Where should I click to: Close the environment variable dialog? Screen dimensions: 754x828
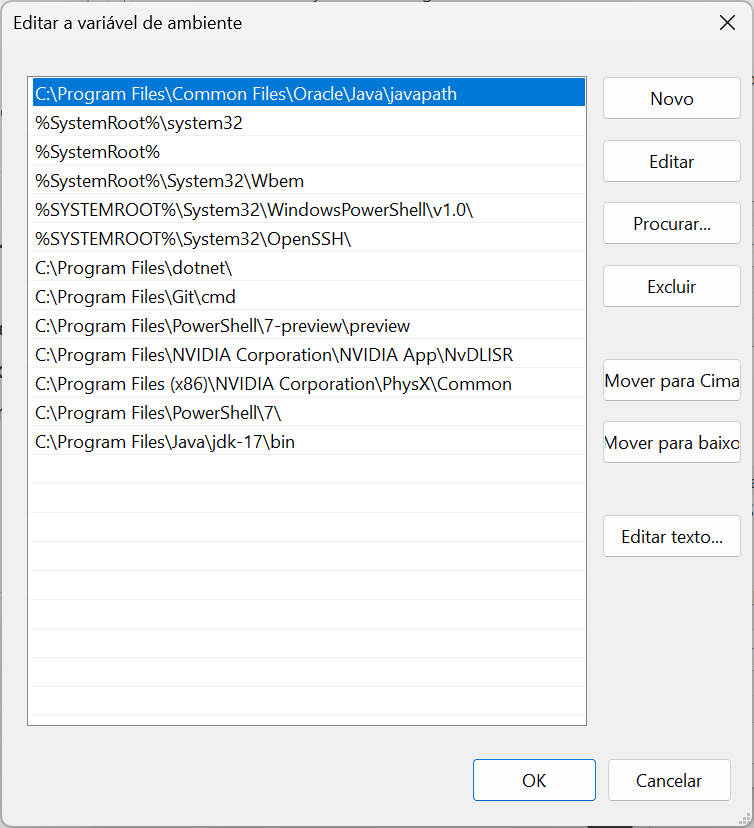pyautogui.click(x=727, y=23)
